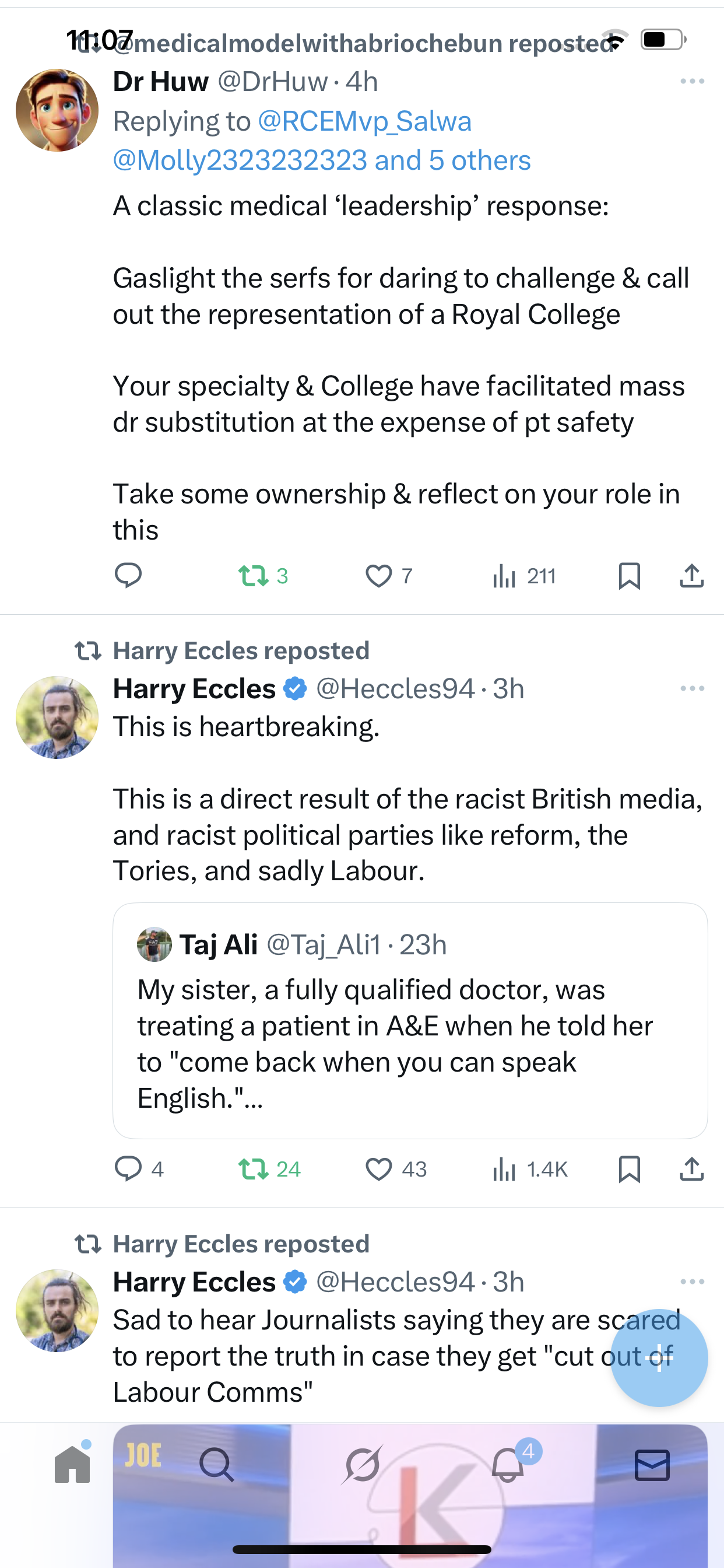
Task: Like Dr Huw's tweet
Action: [x=378, y=575]
